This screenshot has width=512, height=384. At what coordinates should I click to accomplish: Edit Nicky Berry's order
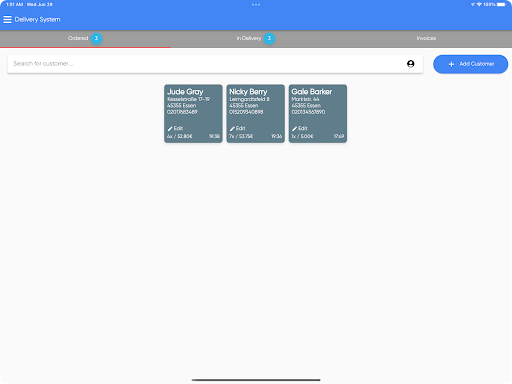pos(238,128)
